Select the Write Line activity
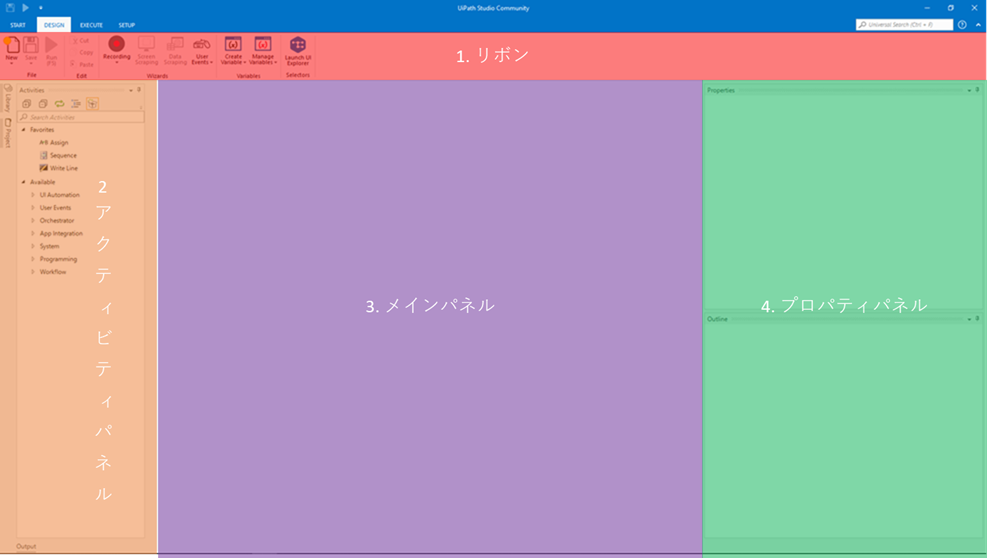This screenshot has width=987, height=558. [59, 168]
